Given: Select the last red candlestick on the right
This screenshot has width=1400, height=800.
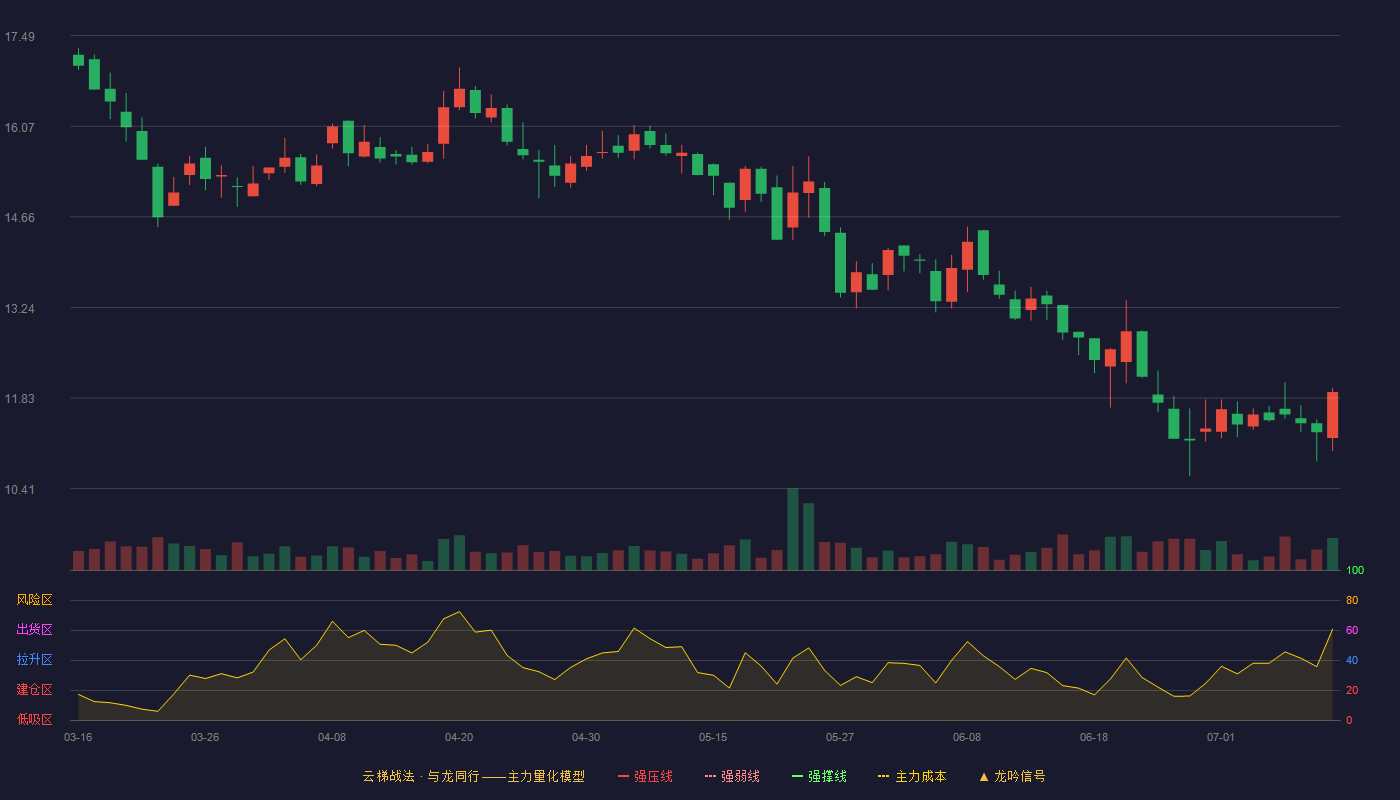Looking at the screenshot, I should [x=1332, y=415].
